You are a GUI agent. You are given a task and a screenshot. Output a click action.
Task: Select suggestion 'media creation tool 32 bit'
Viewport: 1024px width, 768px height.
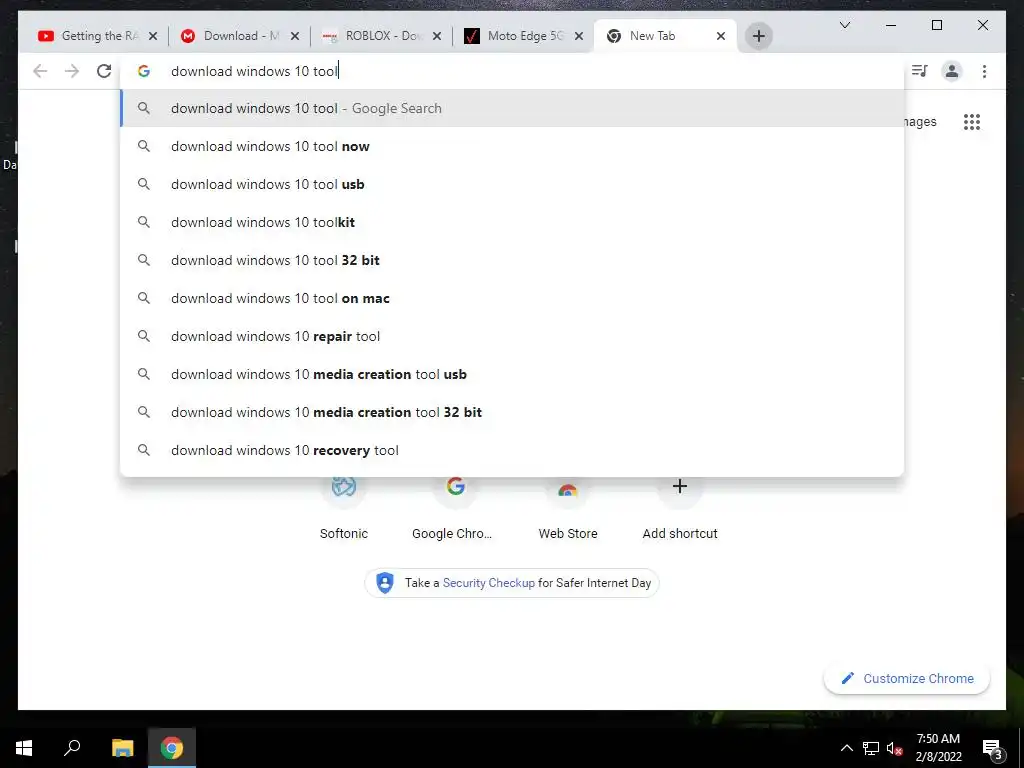pos(512,412)
